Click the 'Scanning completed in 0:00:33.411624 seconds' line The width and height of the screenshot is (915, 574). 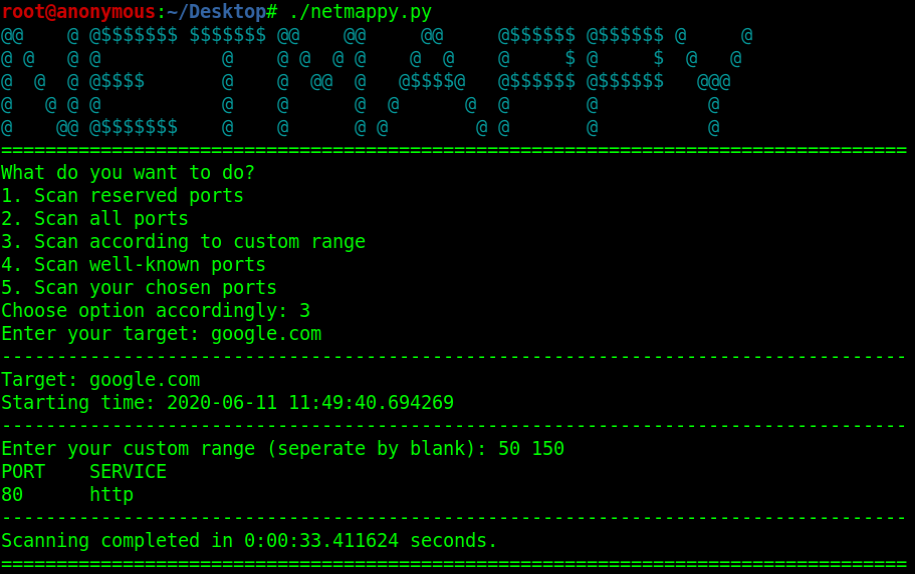[249, 541]
